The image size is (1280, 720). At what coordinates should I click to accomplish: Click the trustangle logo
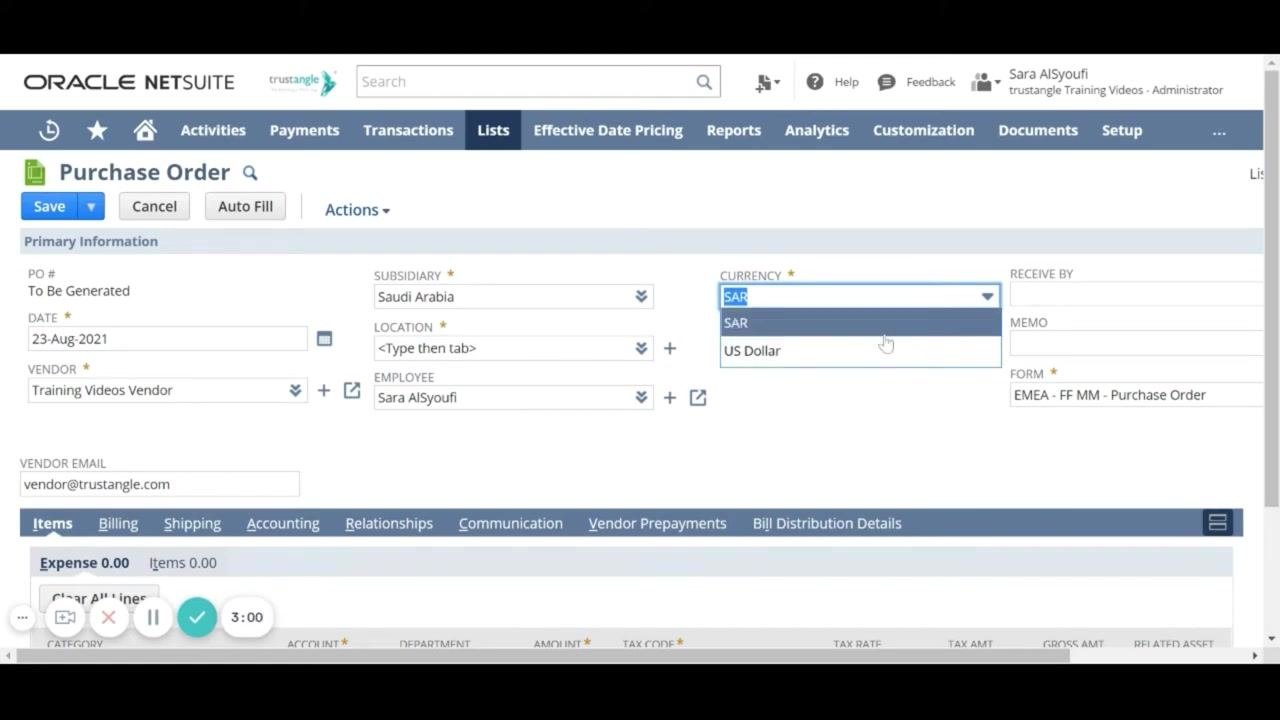click(x=303, y=82)
